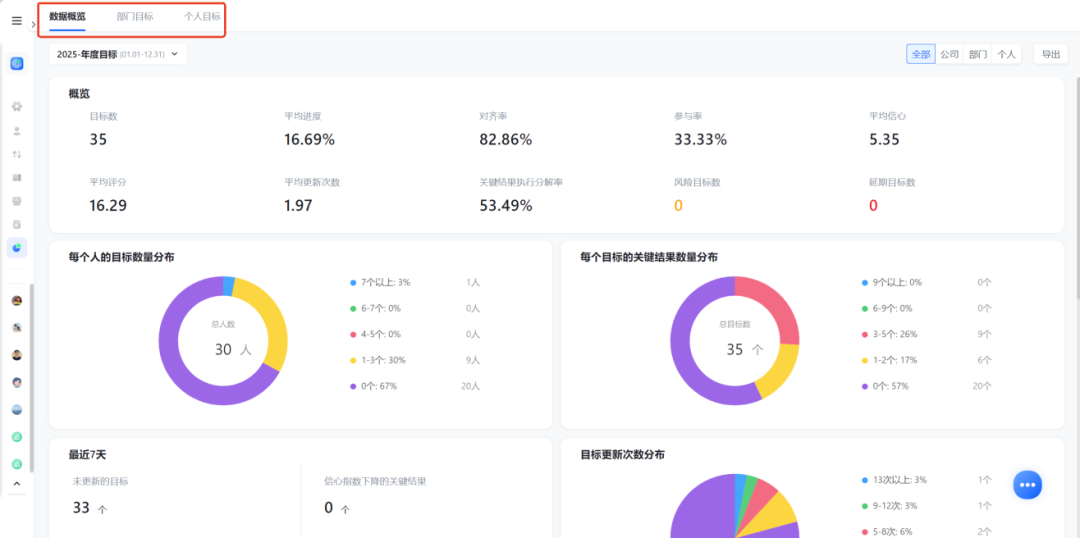Image resolution: width=1080 pixels, height=538 pixels.
Task: Click the 平均信心 value 5.35
Action: (x=884, y=140)
